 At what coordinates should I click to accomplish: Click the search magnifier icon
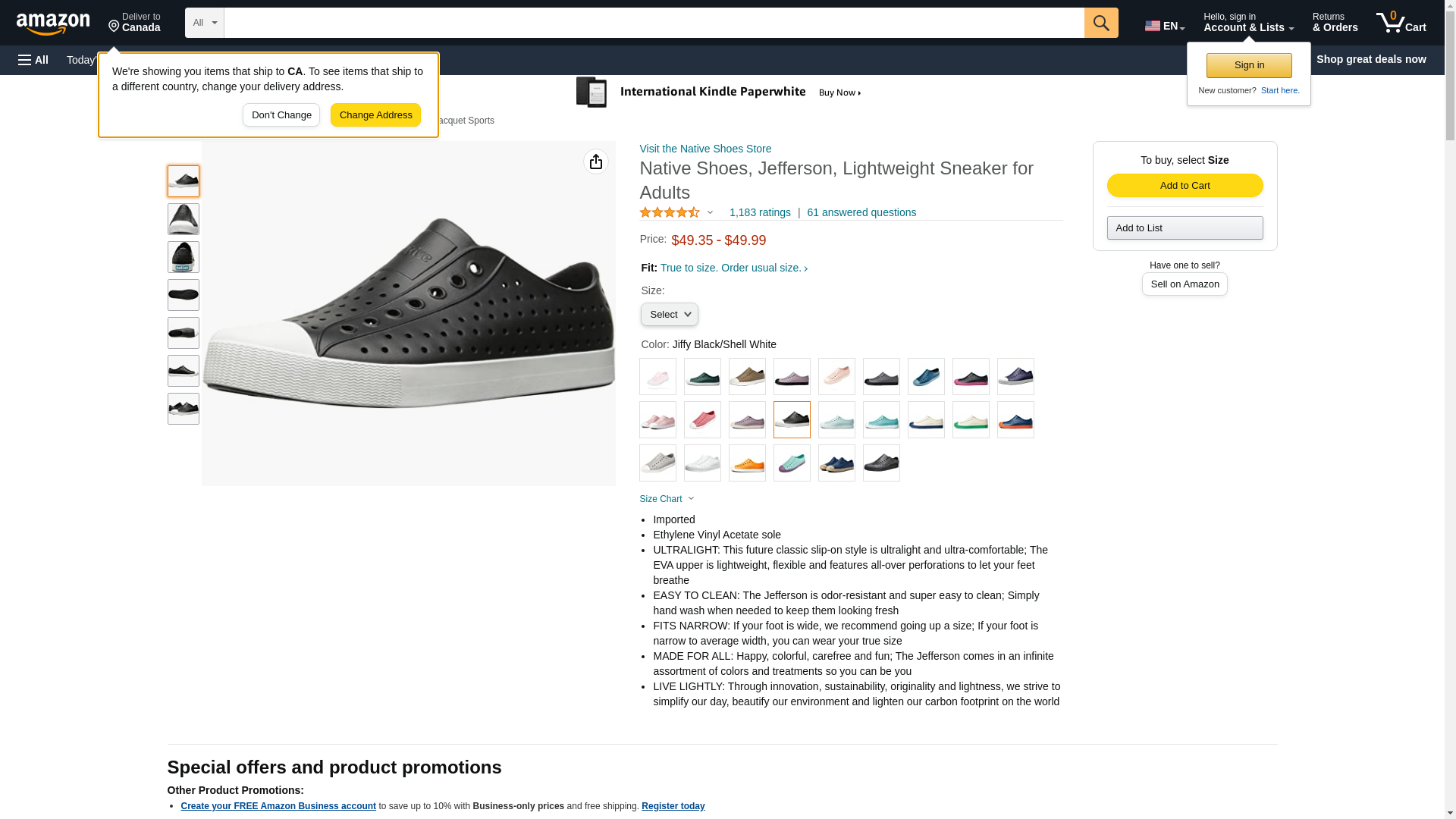click(1100, 23)
